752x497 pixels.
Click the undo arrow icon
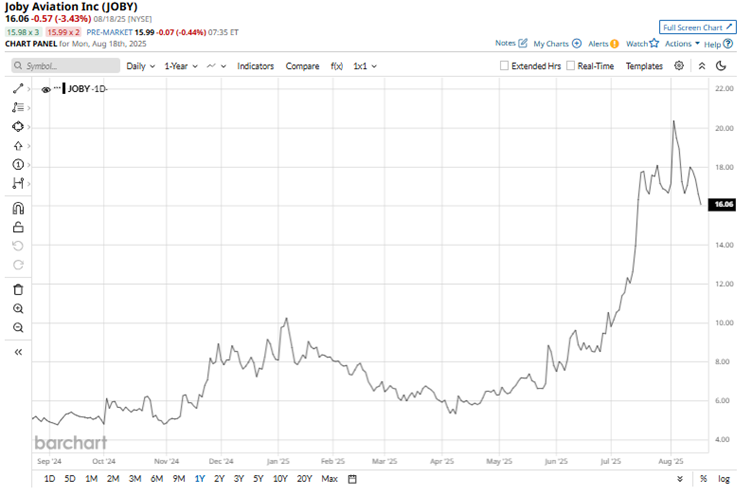(18, 246)
